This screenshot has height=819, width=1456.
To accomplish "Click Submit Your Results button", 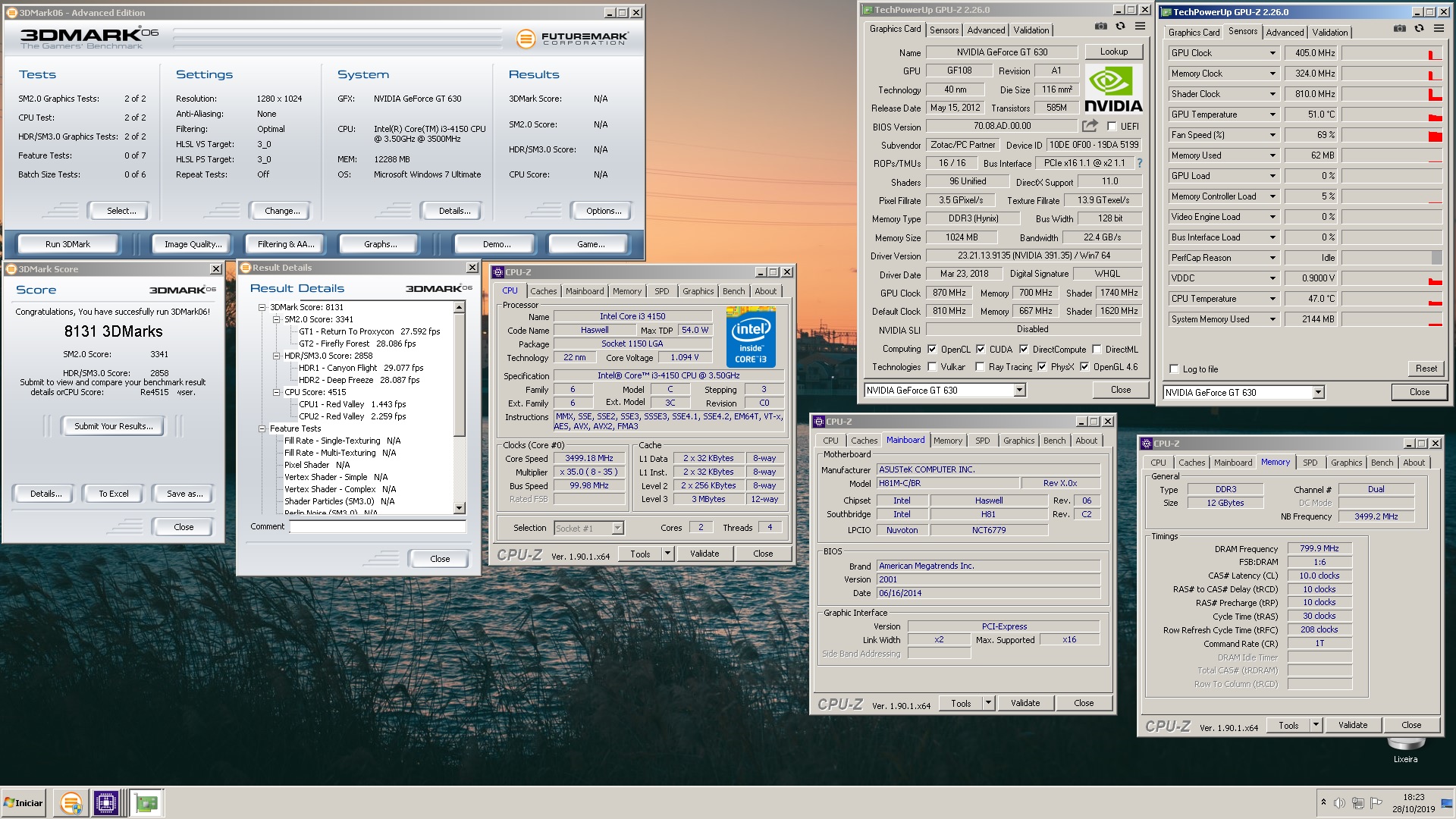I will pos(114,426).
